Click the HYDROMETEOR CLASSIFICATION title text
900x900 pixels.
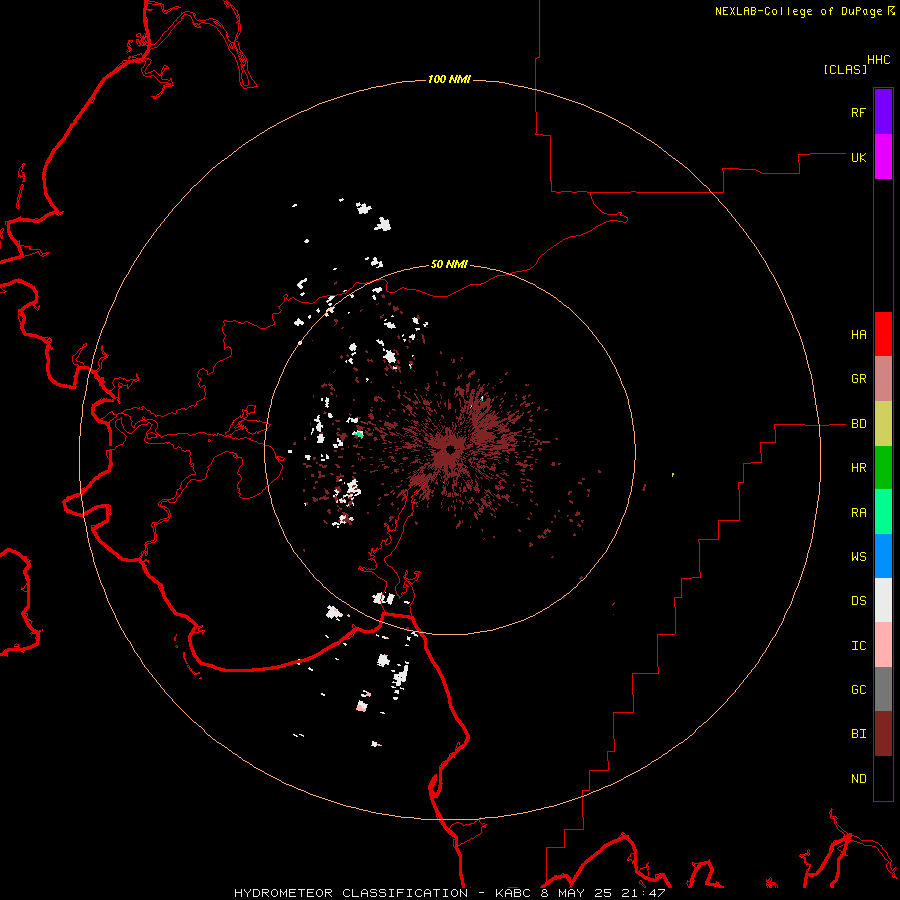(351, 893)
